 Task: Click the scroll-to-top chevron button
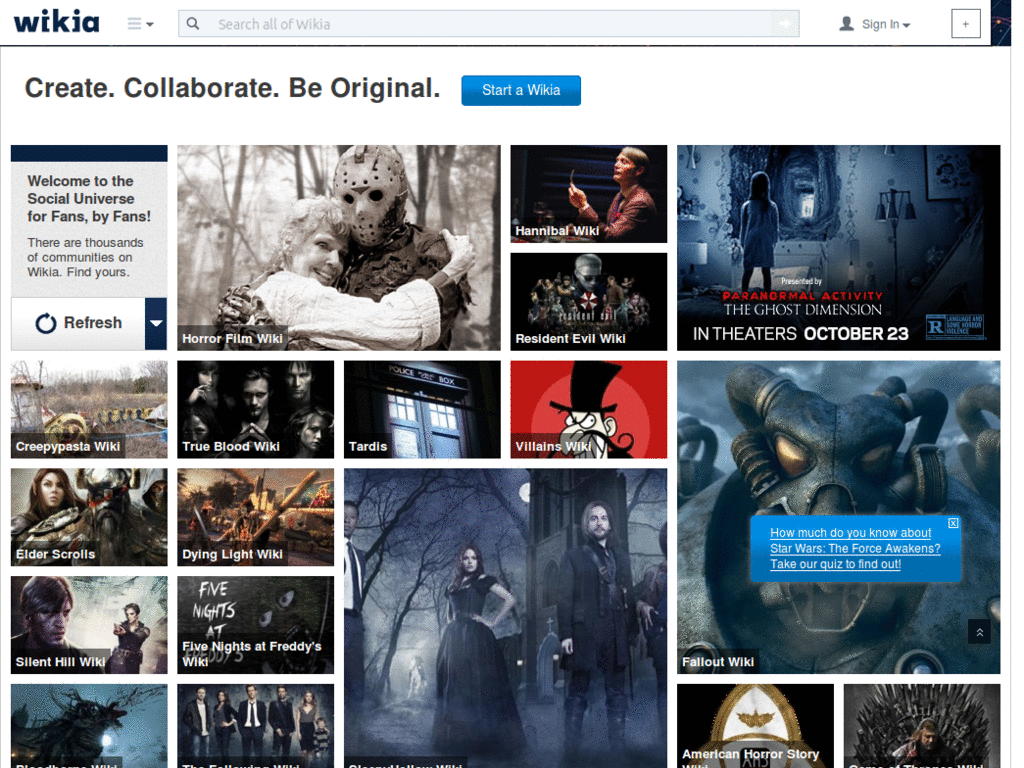pyautogui.click(x=979, y=632)
